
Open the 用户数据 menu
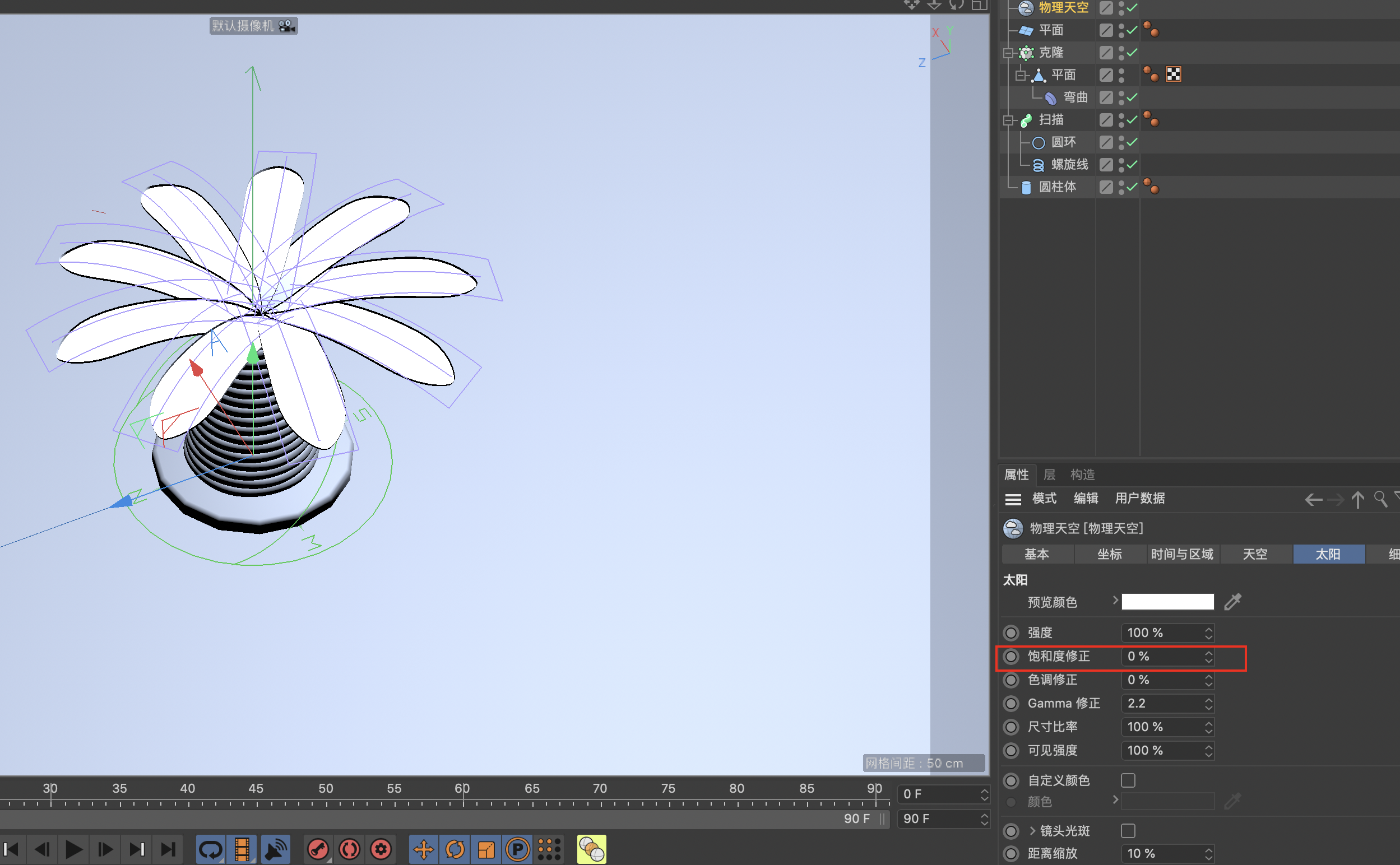coord(1140,498)
